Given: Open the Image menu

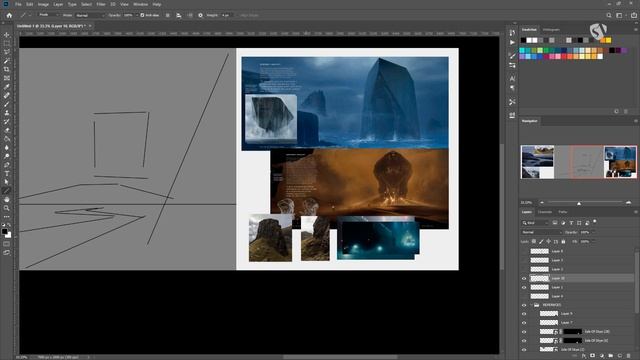Looking at the screenshot, I should [x=43, y=4].
